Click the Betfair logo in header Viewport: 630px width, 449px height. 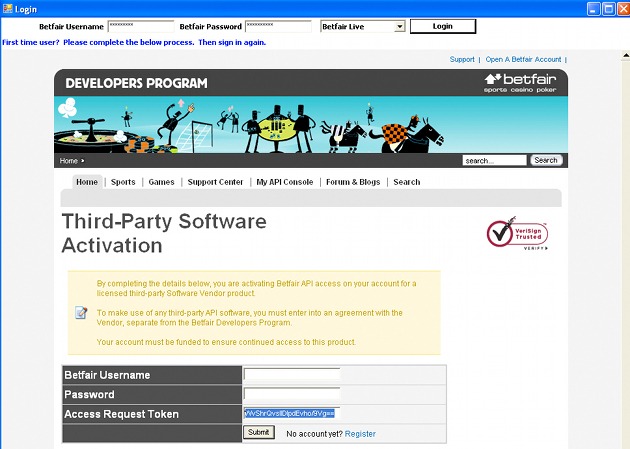click(x=520, y=83)
